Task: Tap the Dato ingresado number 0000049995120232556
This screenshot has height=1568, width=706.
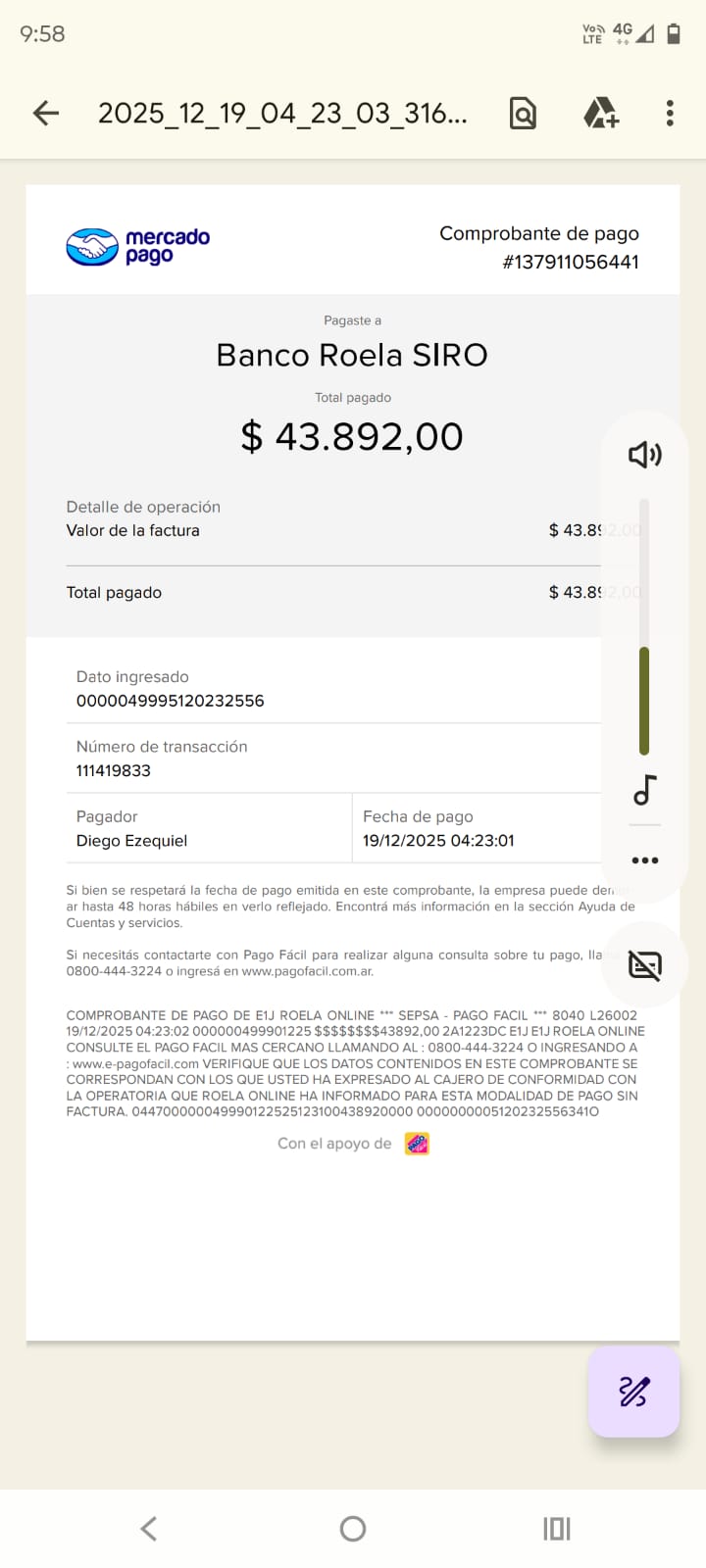Action: (171, 701)
